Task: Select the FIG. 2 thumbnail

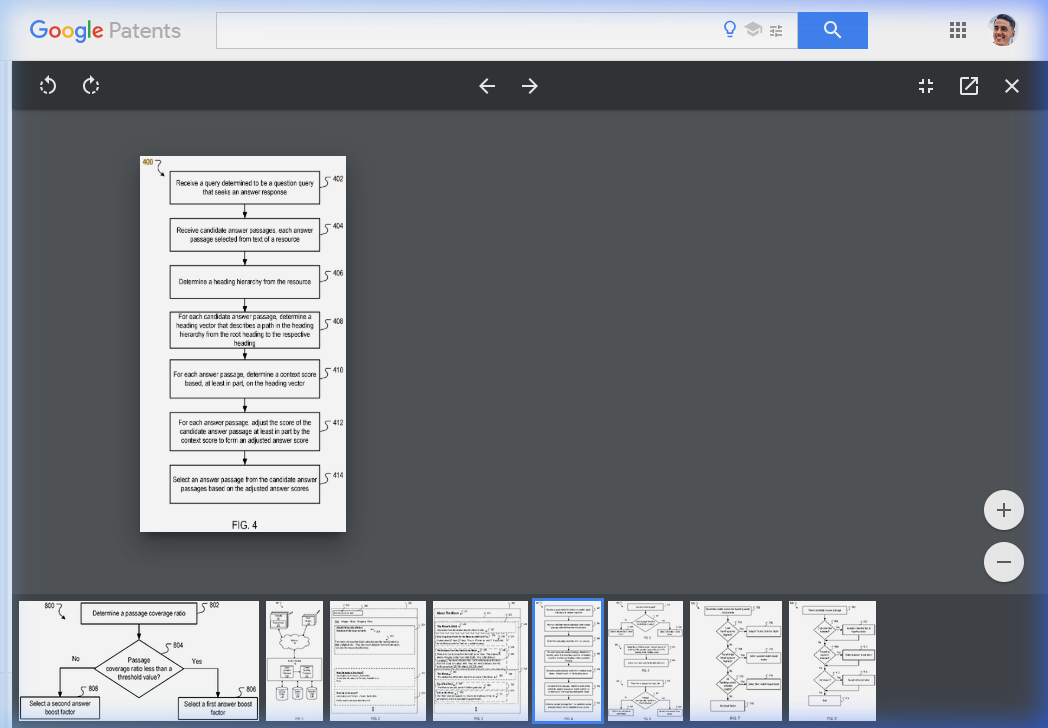Action: (378, 660)
